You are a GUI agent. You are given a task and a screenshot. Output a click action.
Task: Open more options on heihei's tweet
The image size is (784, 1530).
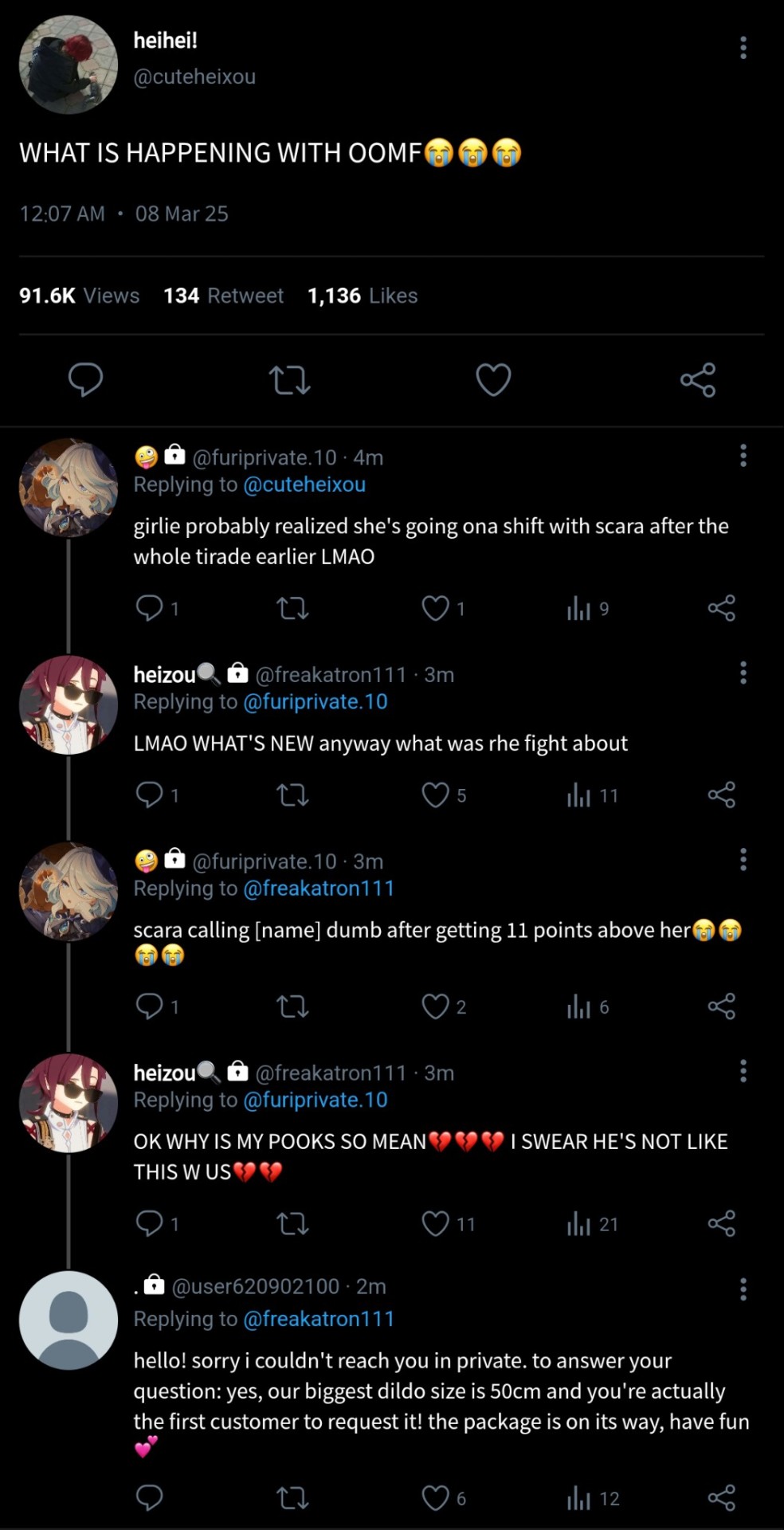pyautogui.click(x=743, y=48)
